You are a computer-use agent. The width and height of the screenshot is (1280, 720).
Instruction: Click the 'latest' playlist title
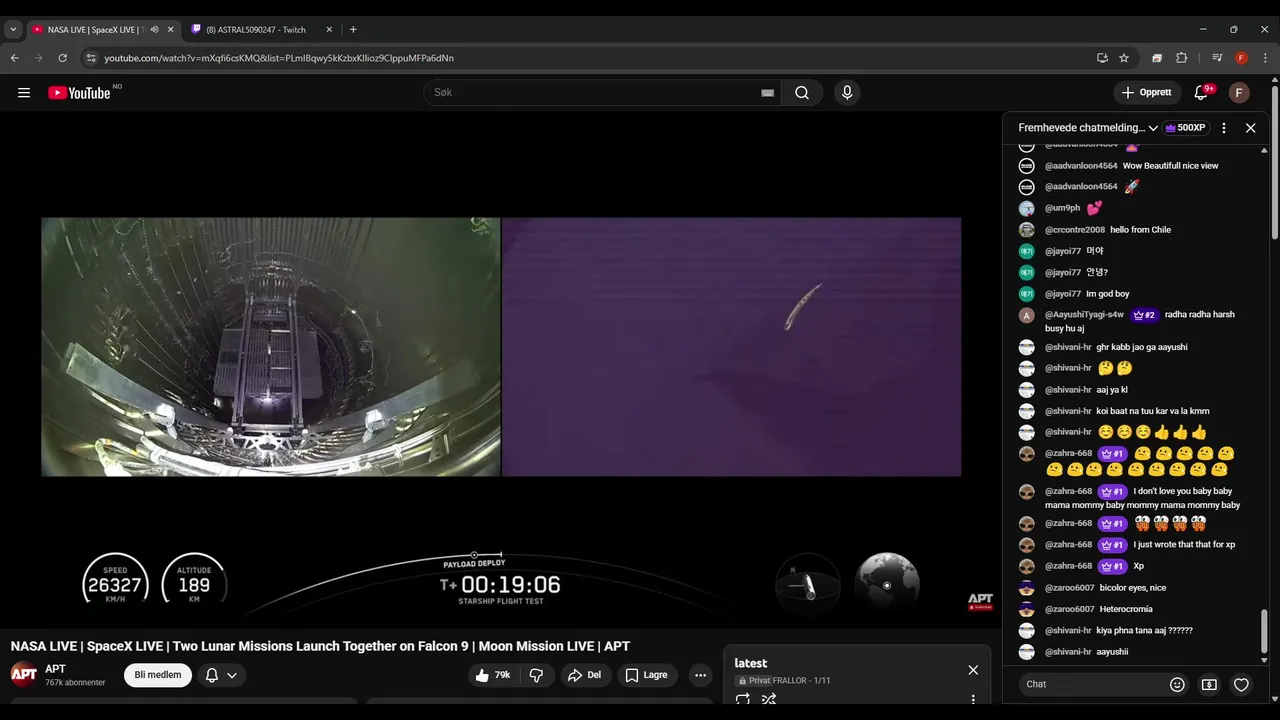click(750, 663)
